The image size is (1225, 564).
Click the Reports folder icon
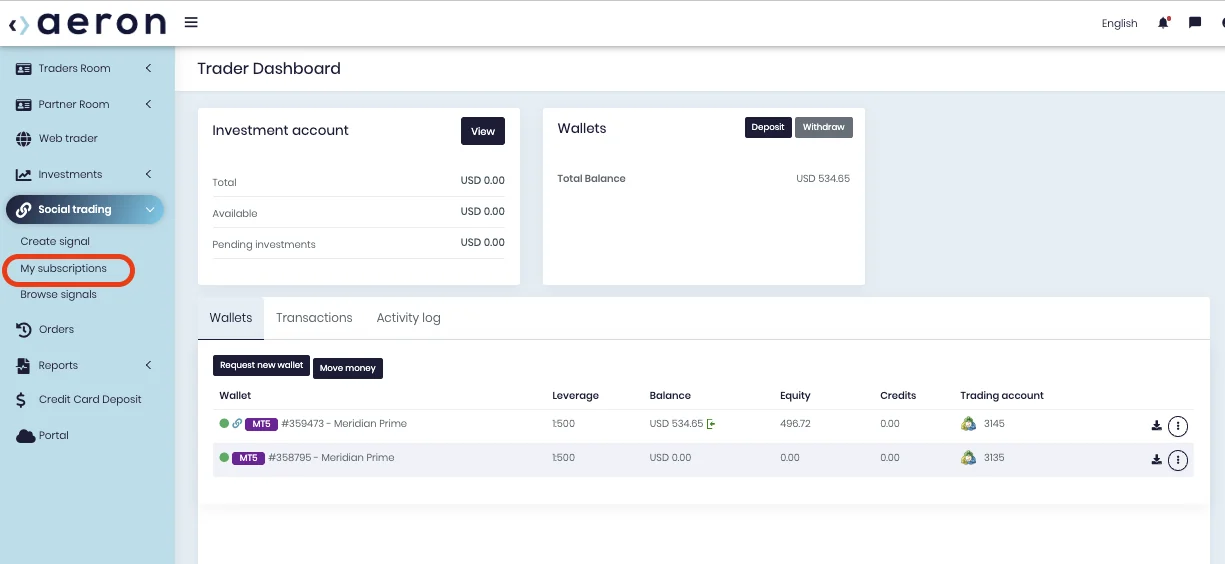coord(24,366)
